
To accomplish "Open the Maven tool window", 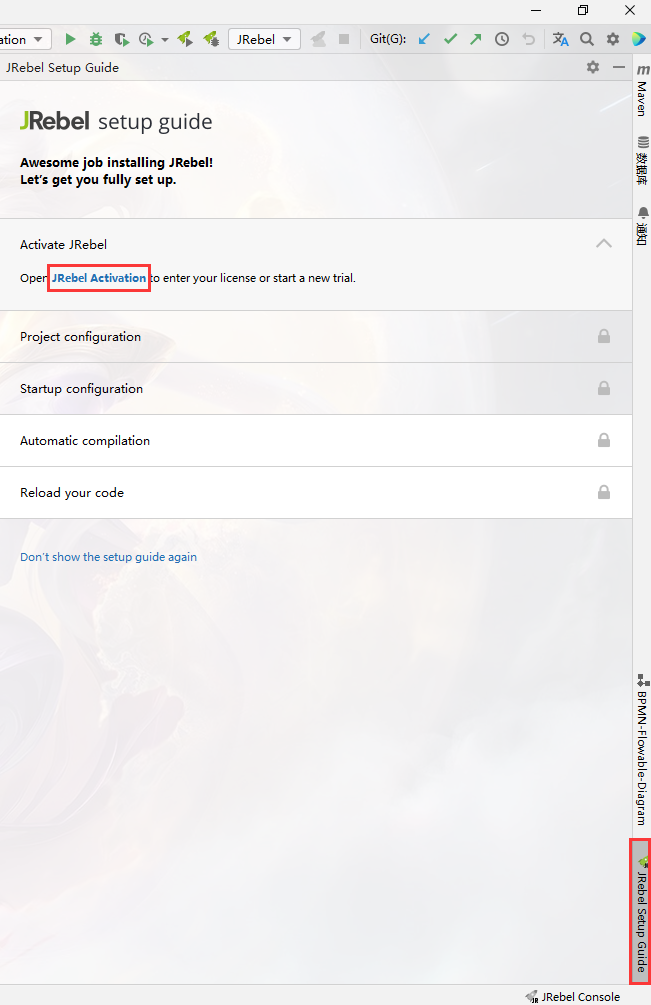I will pos(642,90).
